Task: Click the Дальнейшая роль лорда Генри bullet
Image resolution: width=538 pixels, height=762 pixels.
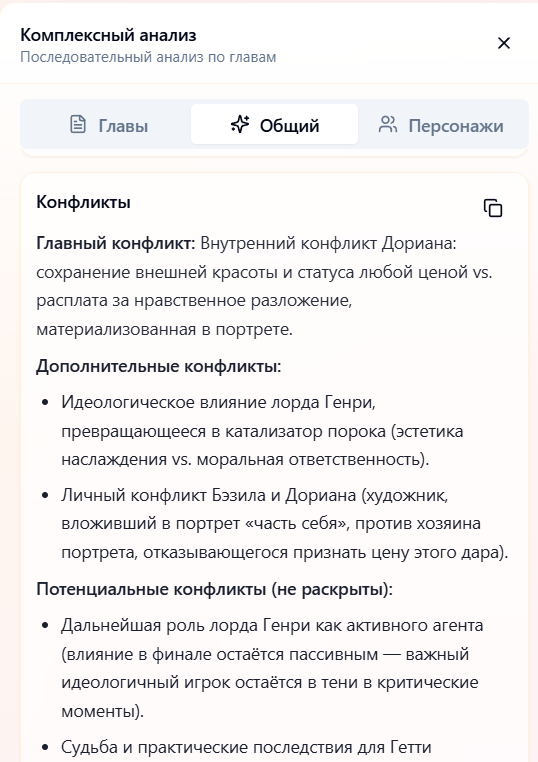Action: 272,668
